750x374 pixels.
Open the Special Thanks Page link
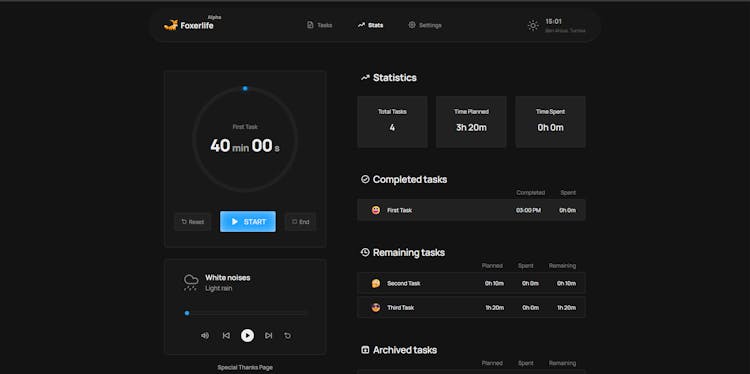(x=245, y=367)
